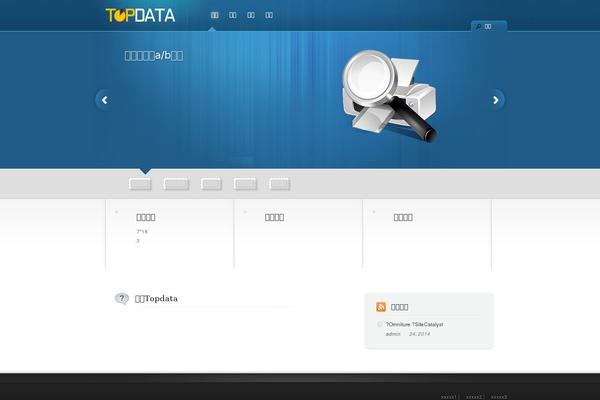Image resolution: width=600 pixels, height=400 pixels.
Task: Click the question mark speech bubble icon
Action: (122, 298)
